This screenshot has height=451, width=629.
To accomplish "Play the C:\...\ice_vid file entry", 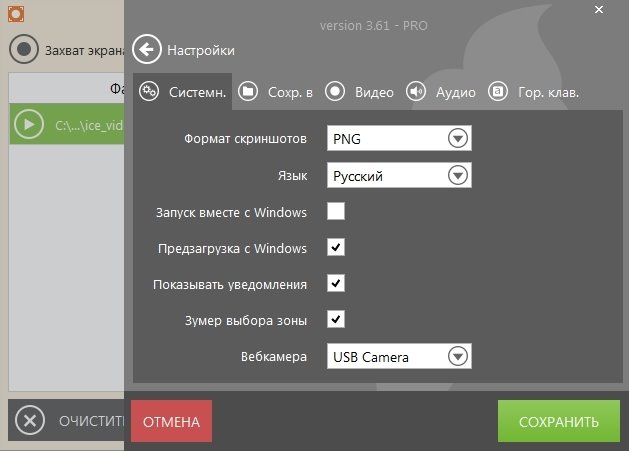I will click(x=29, y=124).
